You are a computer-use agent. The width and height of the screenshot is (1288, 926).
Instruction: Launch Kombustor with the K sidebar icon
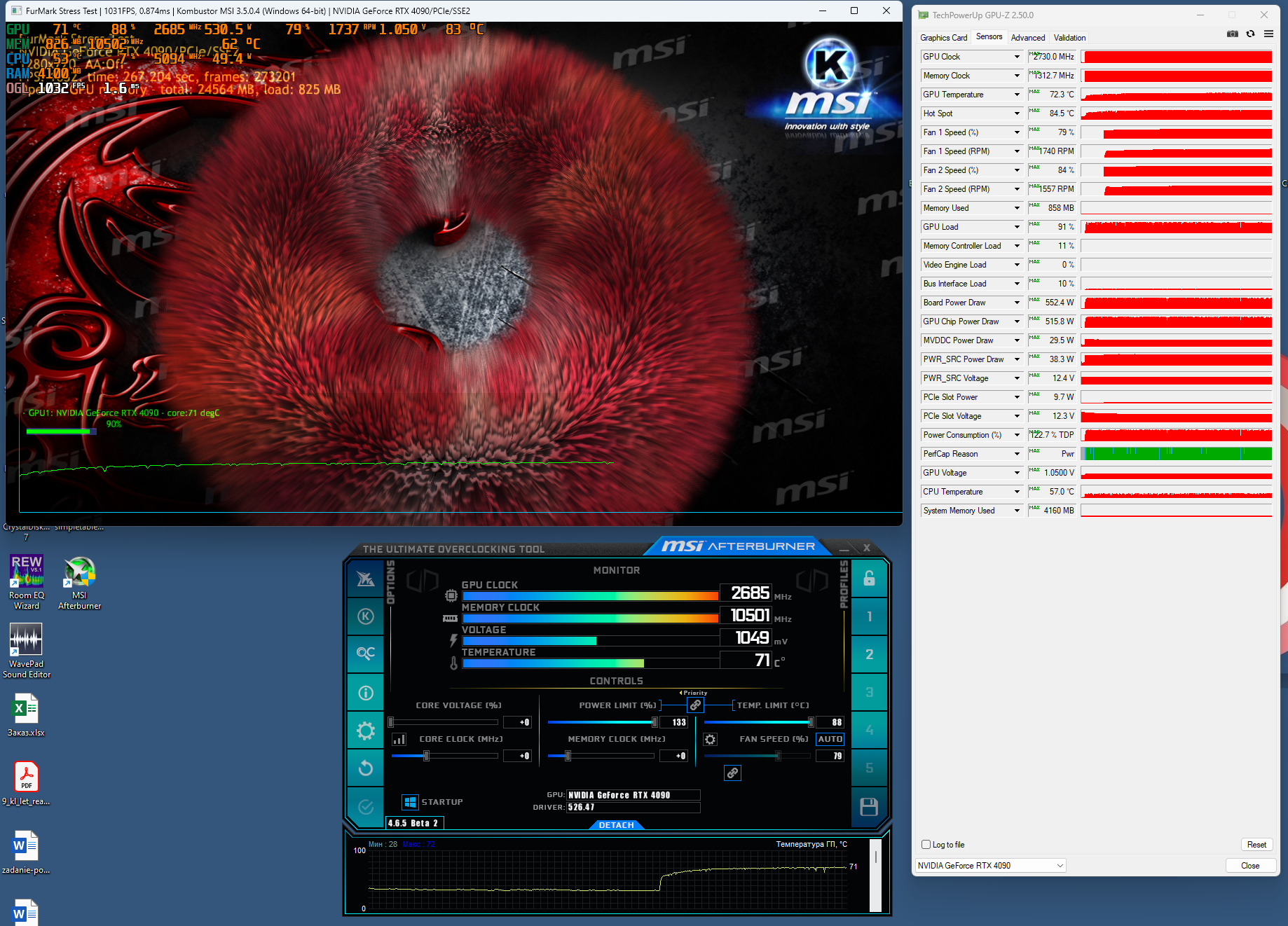[x=366, y=616]
